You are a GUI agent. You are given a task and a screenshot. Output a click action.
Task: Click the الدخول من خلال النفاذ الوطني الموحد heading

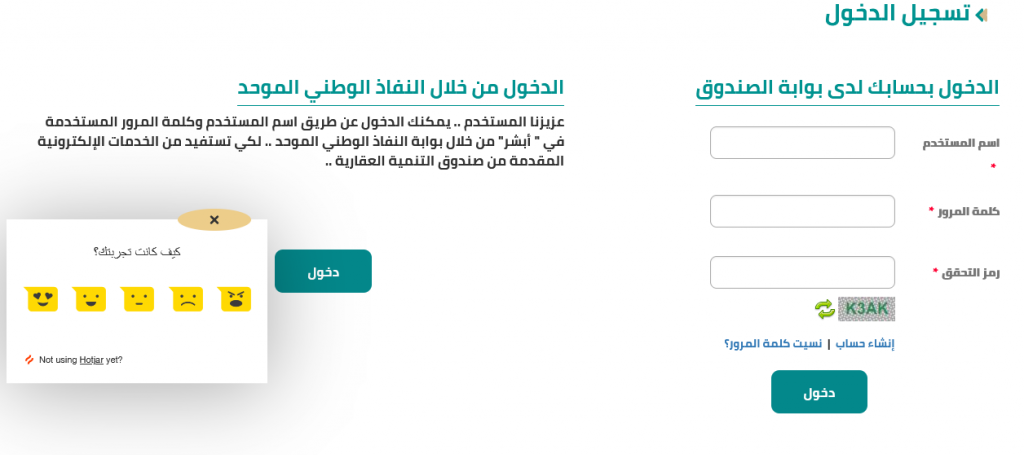pos(401,88)
